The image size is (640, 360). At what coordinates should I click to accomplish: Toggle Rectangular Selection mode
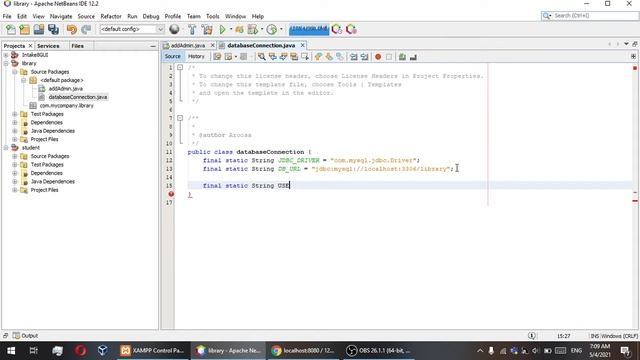304,57
